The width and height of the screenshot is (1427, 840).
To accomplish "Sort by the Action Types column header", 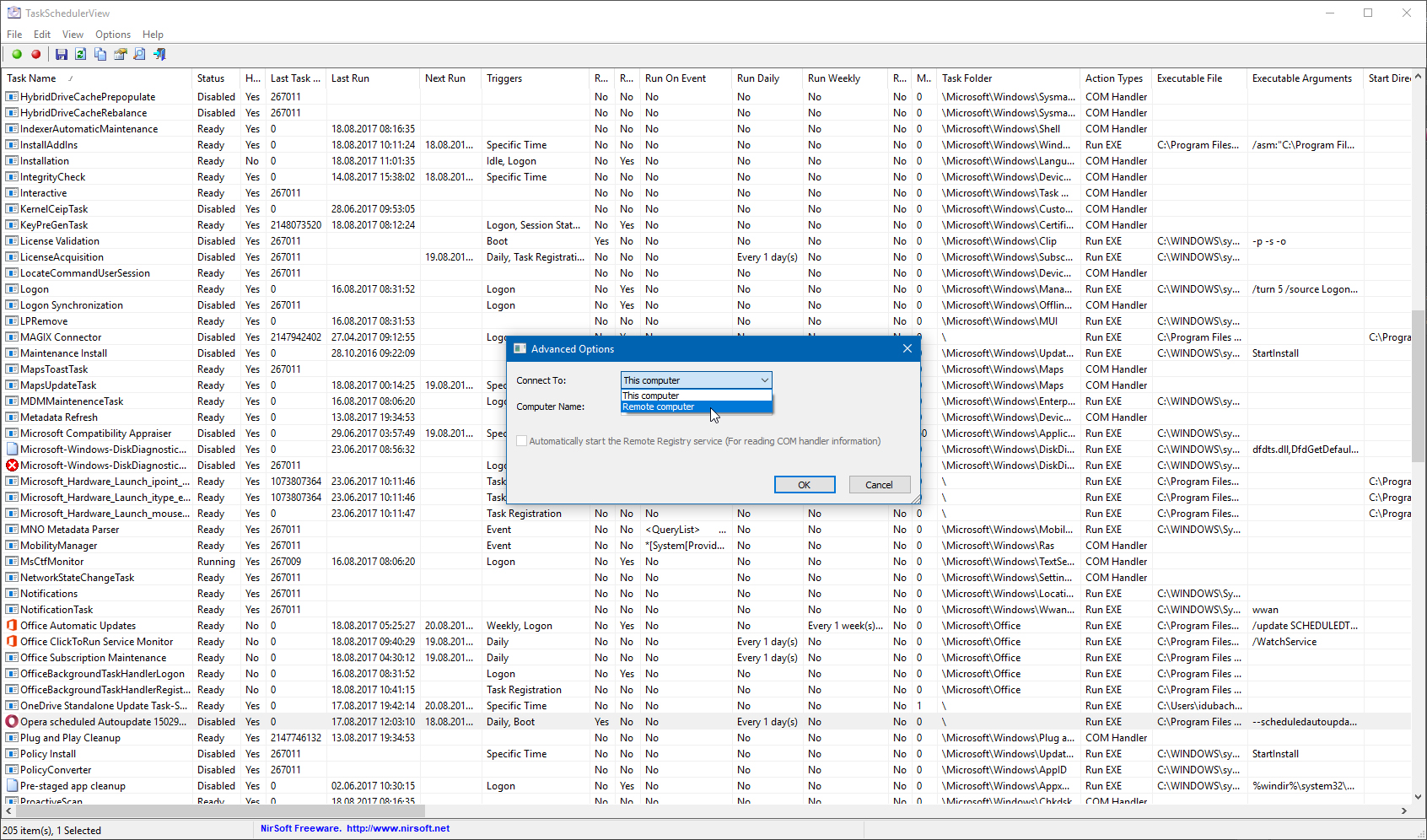I will (x=1117, y=78).
